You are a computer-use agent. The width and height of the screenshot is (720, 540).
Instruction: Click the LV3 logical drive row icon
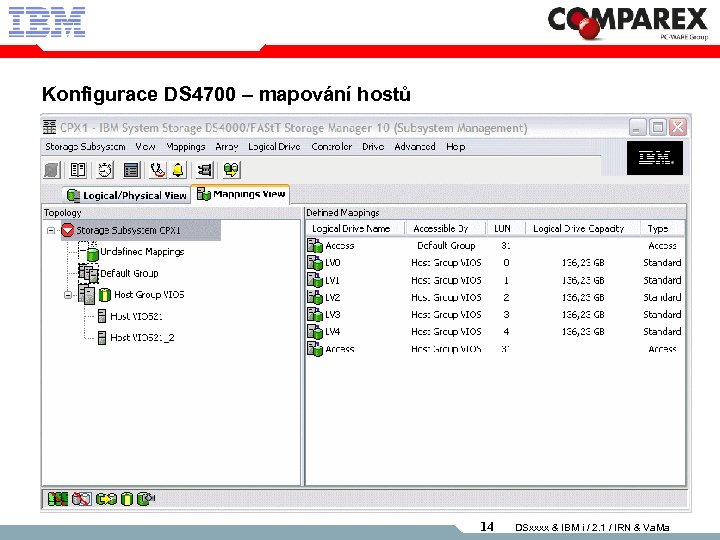pyautogui.click(x=315, y=315)
